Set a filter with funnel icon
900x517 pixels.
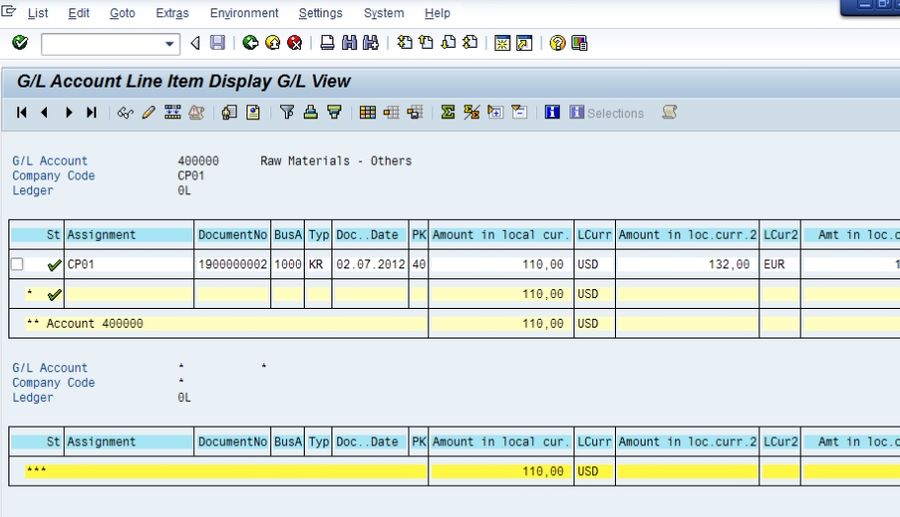point(286,112)
